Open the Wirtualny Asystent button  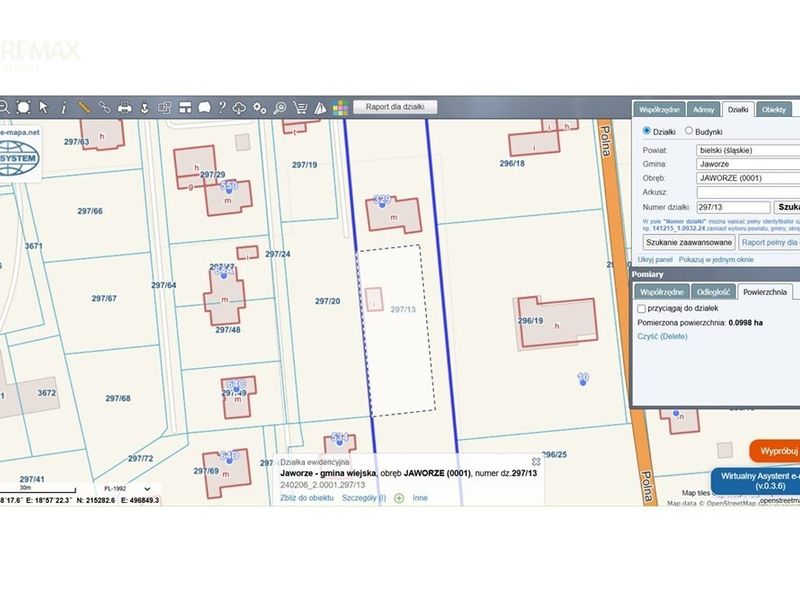tap(757, 481)
